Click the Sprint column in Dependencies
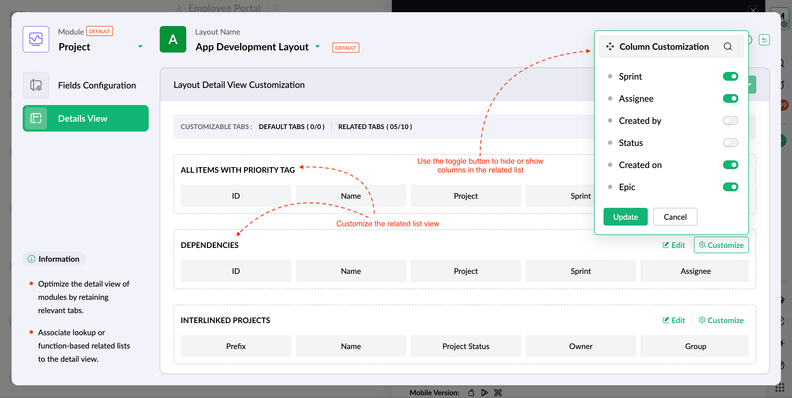Viewport: 792px width, 398px height. [581, 271]
